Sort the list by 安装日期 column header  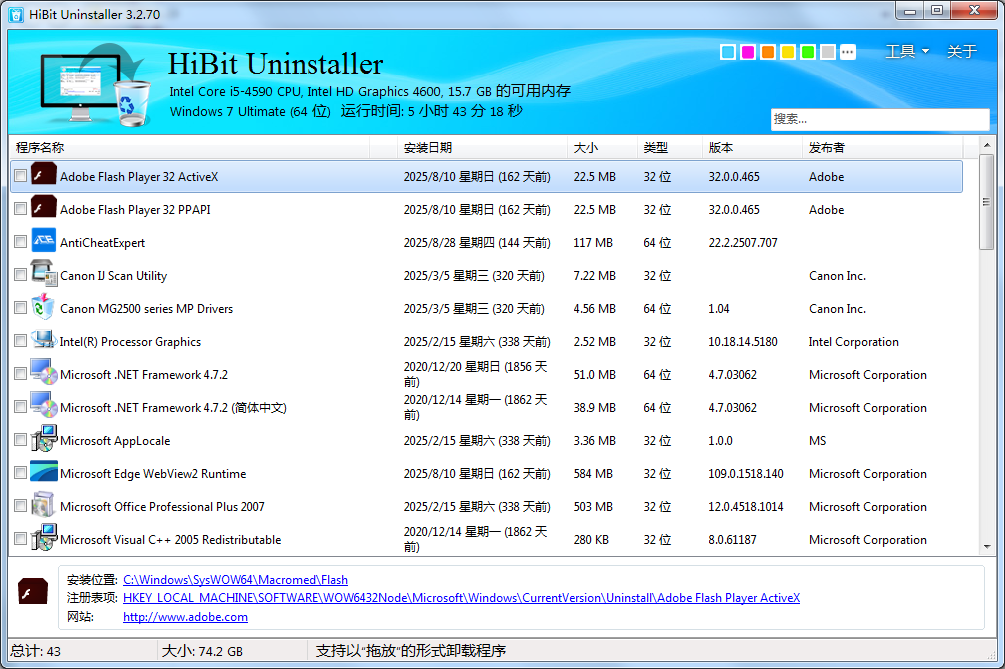[x=428, y=148]
